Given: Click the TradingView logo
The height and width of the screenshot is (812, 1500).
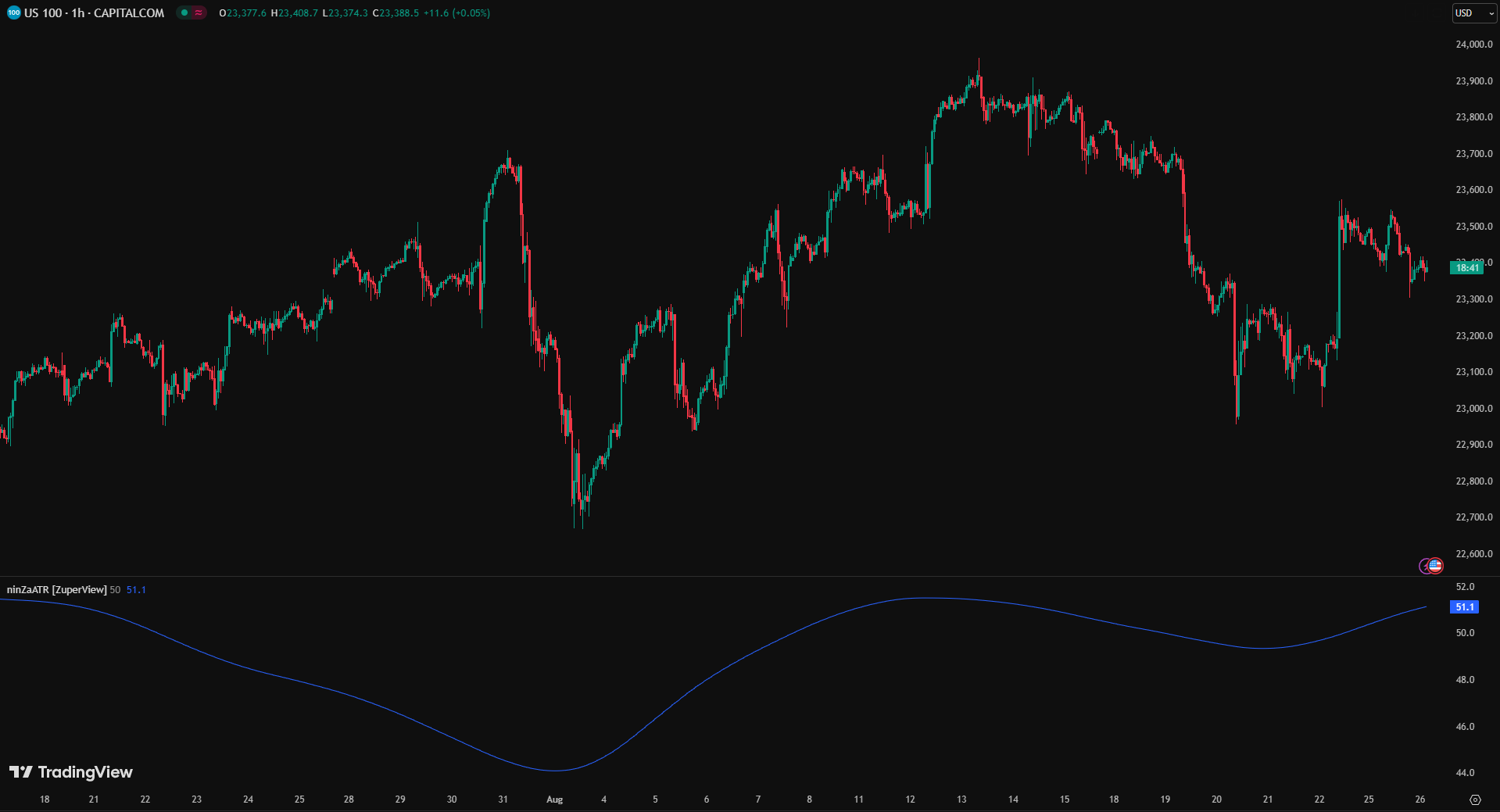Looking at the screenshot, I should 71,772.
